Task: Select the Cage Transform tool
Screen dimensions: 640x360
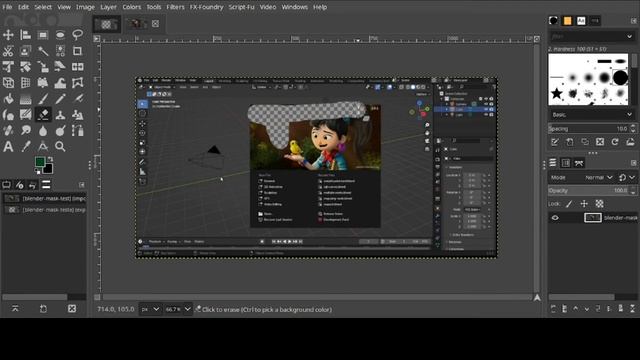Action: click(x=78, y=83)
